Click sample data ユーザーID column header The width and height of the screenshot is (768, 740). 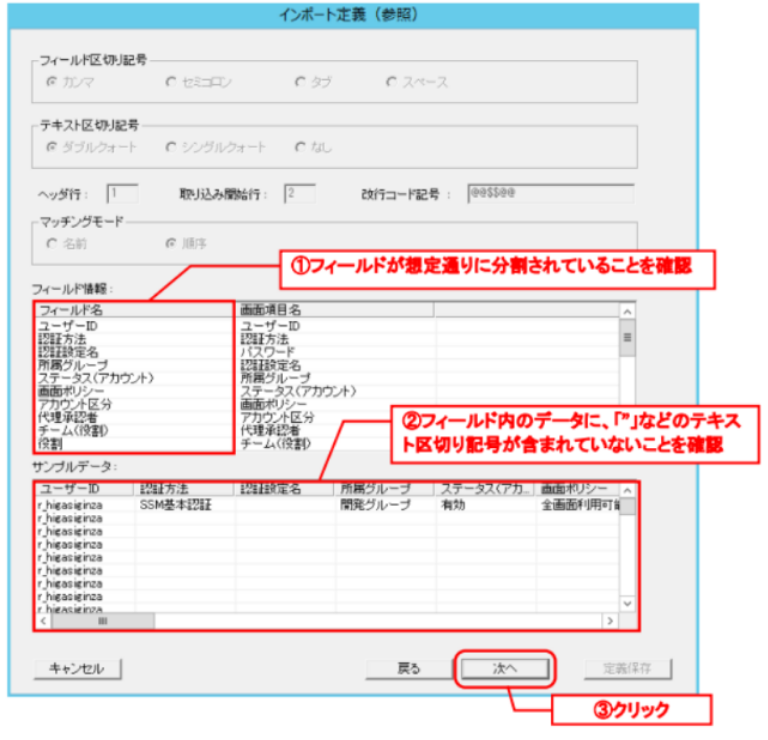[85, 489]
